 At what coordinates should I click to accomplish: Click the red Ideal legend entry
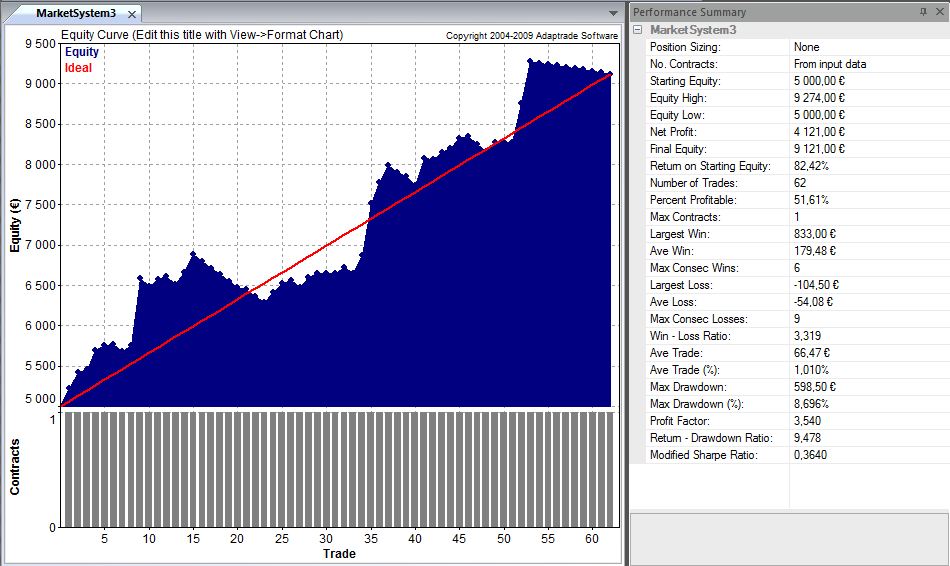[78, 67]
